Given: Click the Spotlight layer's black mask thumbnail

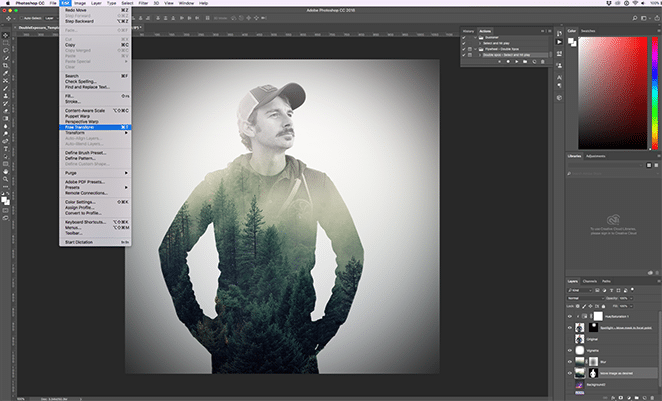Looking at the screenshot, I should click(593, 328).
